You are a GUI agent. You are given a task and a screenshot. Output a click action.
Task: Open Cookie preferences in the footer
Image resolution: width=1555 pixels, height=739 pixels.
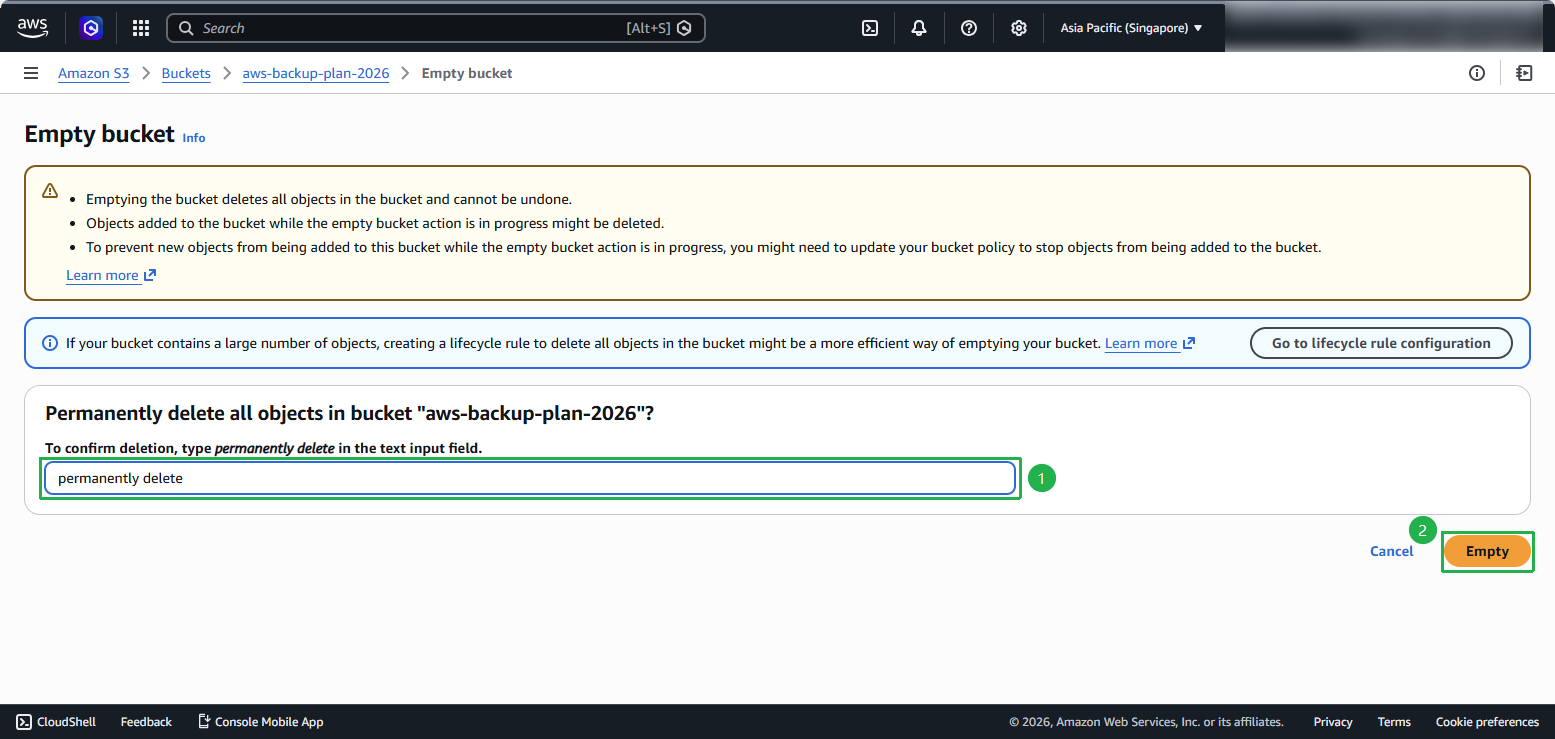pos(1487,722)
